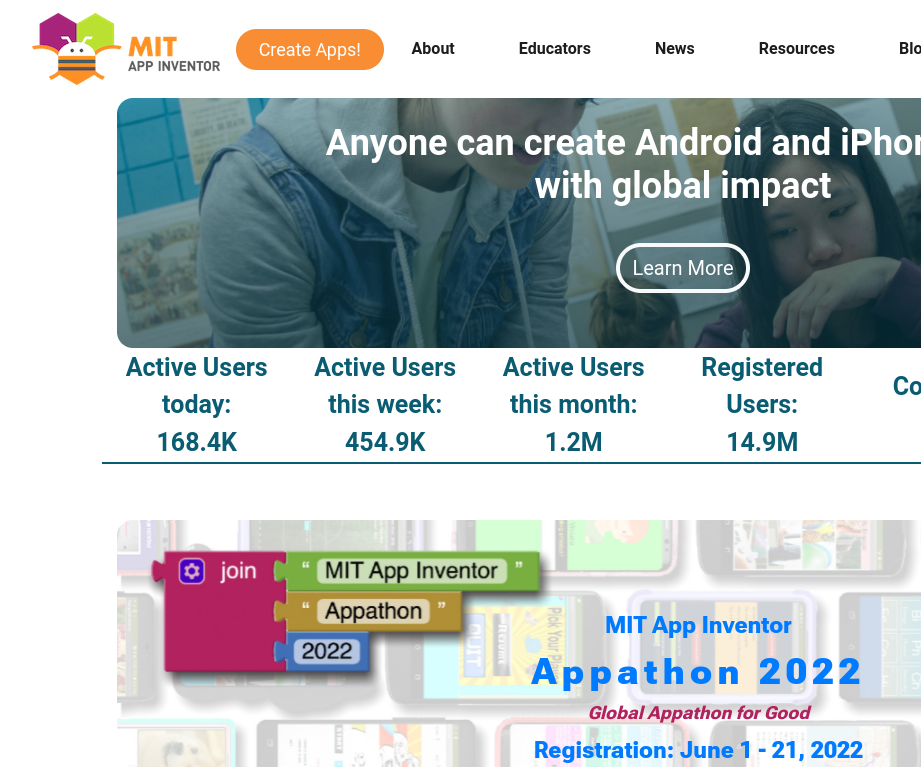Open the partially visible Blogs menu

click(x=909, y=48)
